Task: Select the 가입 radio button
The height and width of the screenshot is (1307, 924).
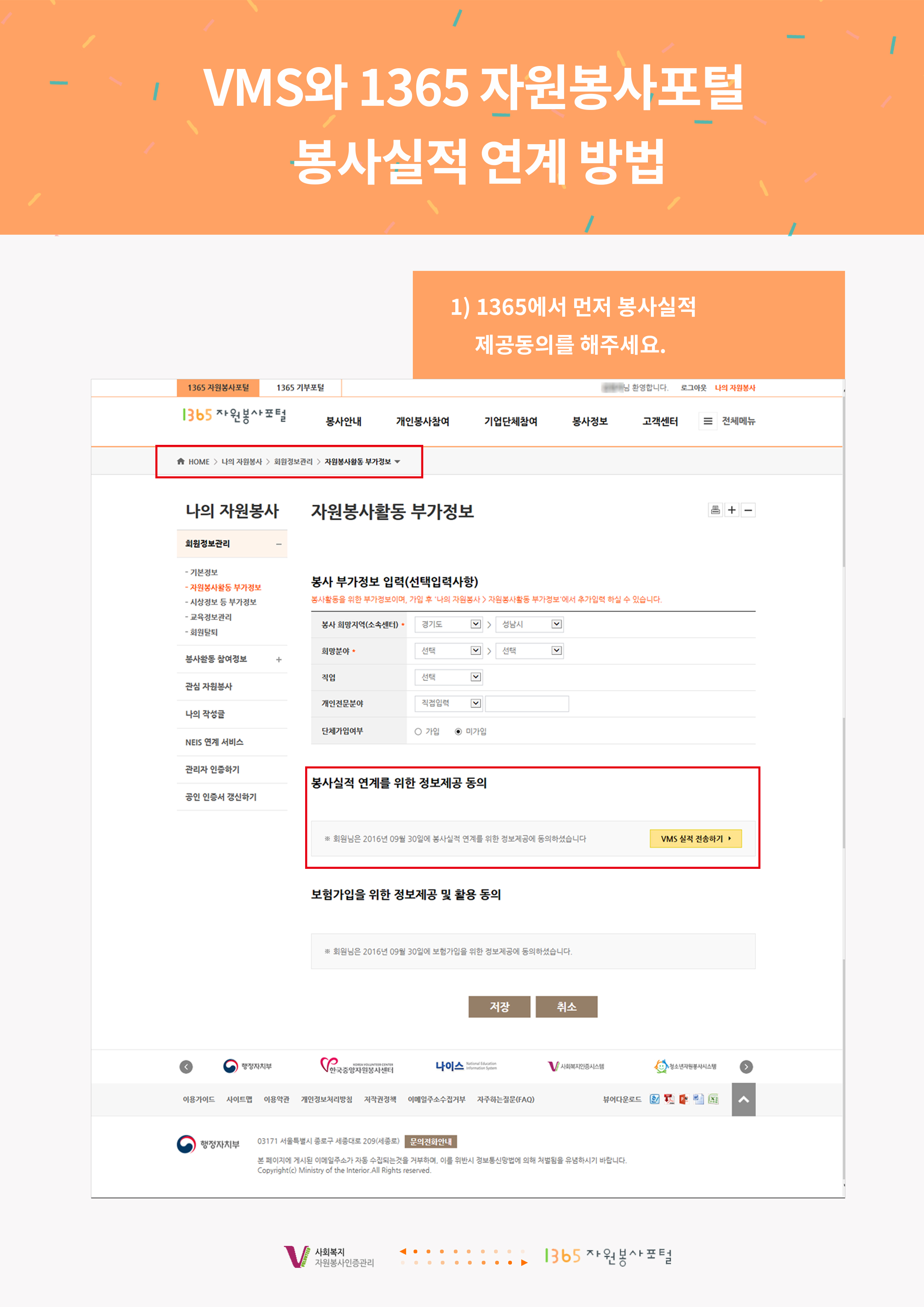Action: pos(418,731)
